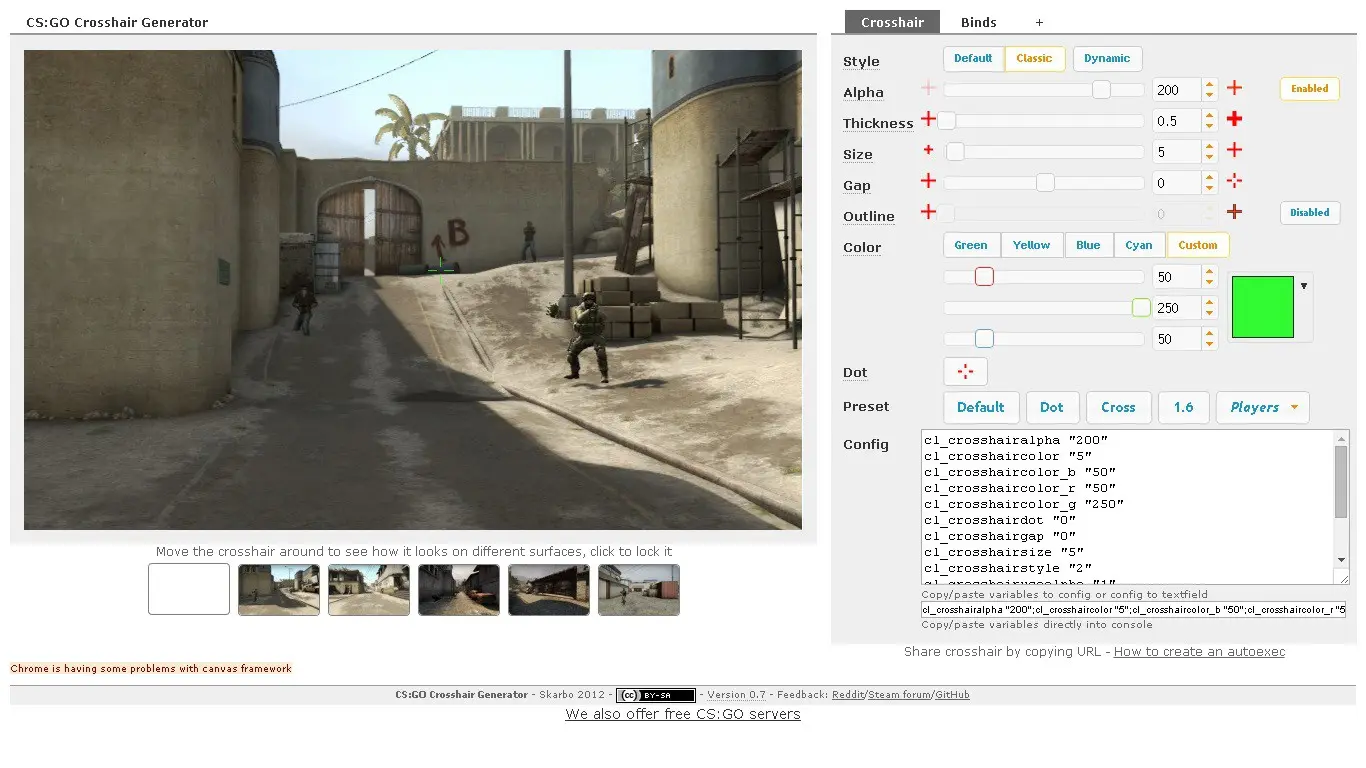Increase the Alpha value with up arrow
The image size is (1366, 768).
1209,84
